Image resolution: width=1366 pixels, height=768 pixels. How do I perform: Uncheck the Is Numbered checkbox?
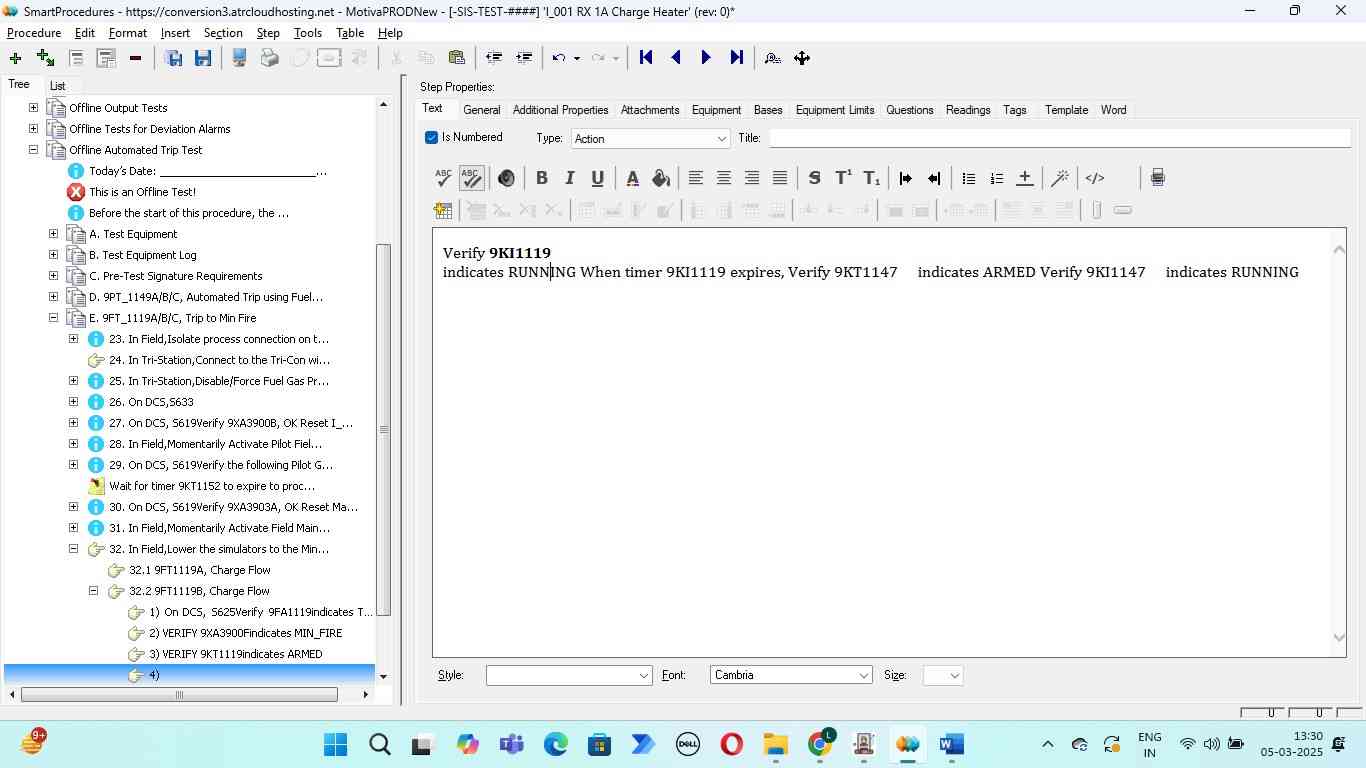(x=431, y=138)
